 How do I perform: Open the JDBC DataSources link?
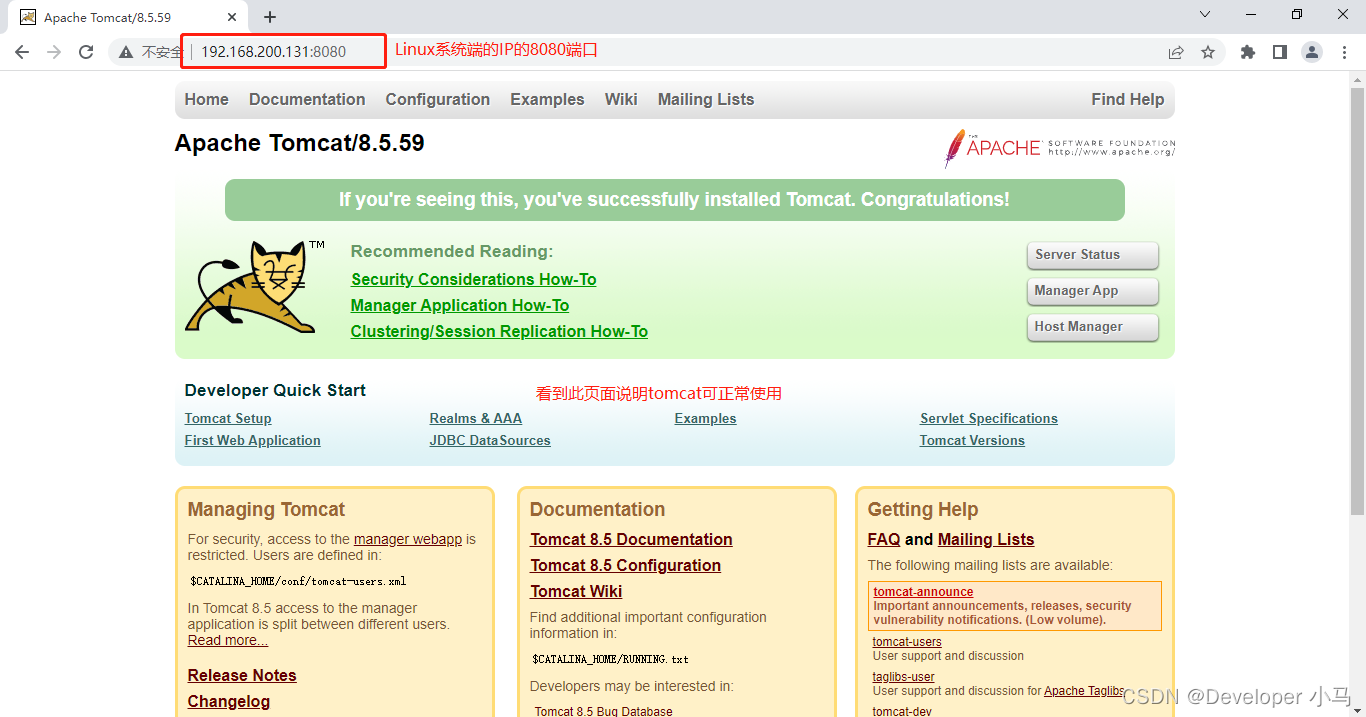click(x=490, y=440)
